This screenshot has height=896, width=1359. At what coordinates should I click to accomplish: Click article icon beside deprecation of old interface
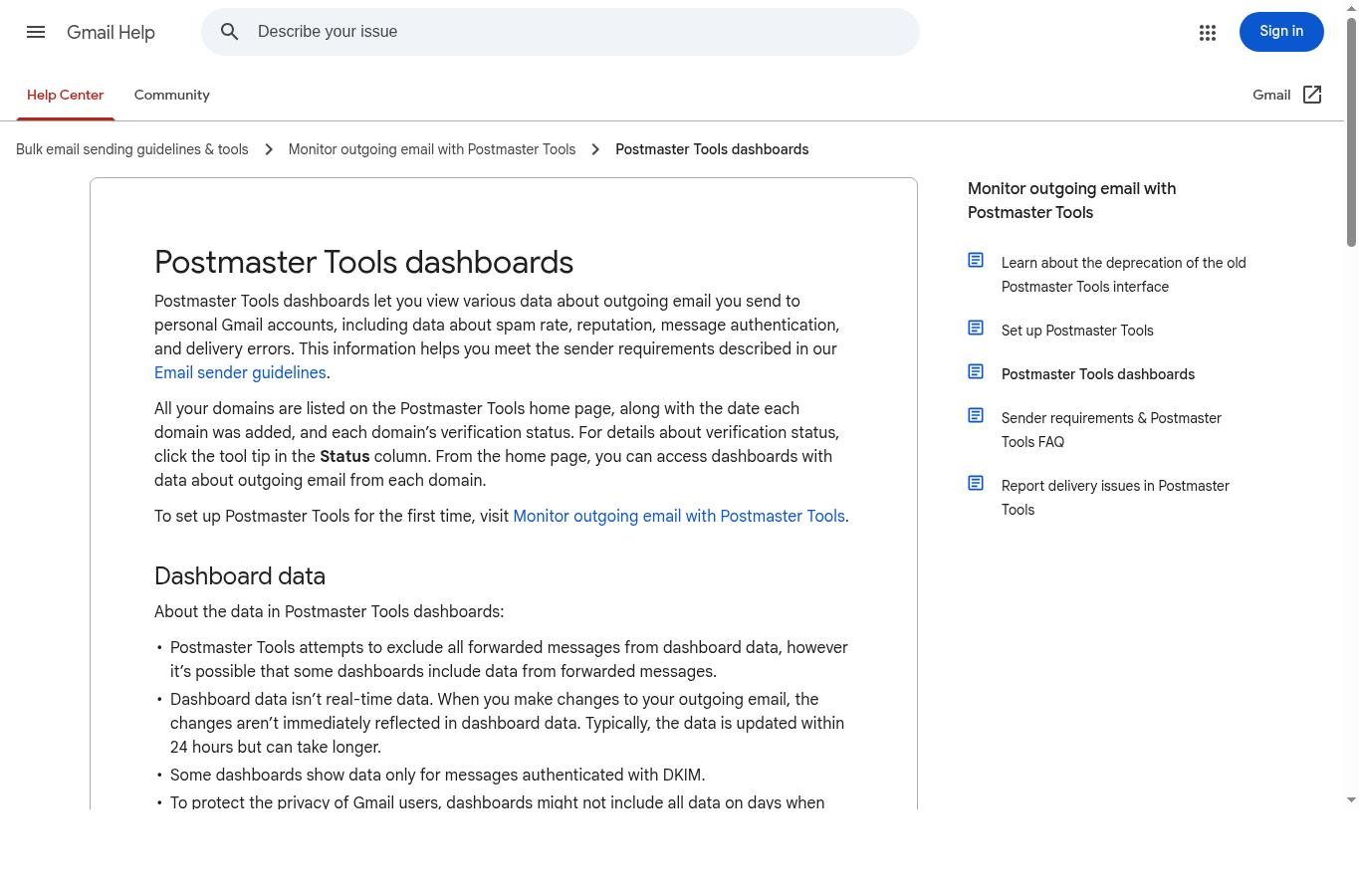coord(976,260)
